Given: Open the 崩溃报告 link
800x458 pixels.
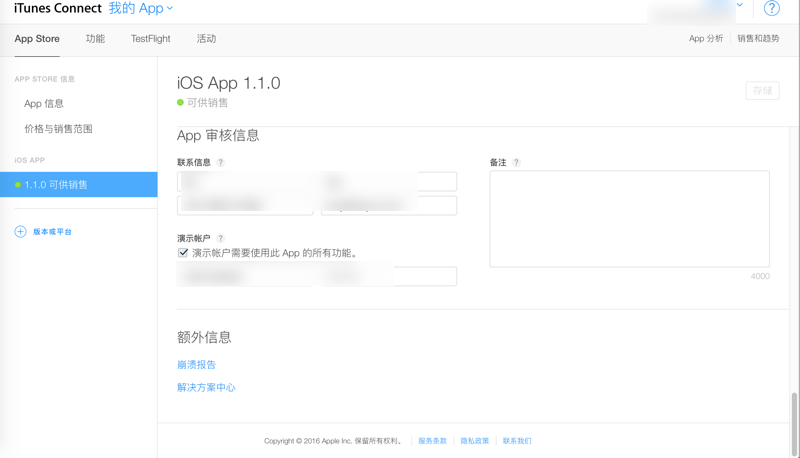Looking at the screenshot, I should (196, 365).
